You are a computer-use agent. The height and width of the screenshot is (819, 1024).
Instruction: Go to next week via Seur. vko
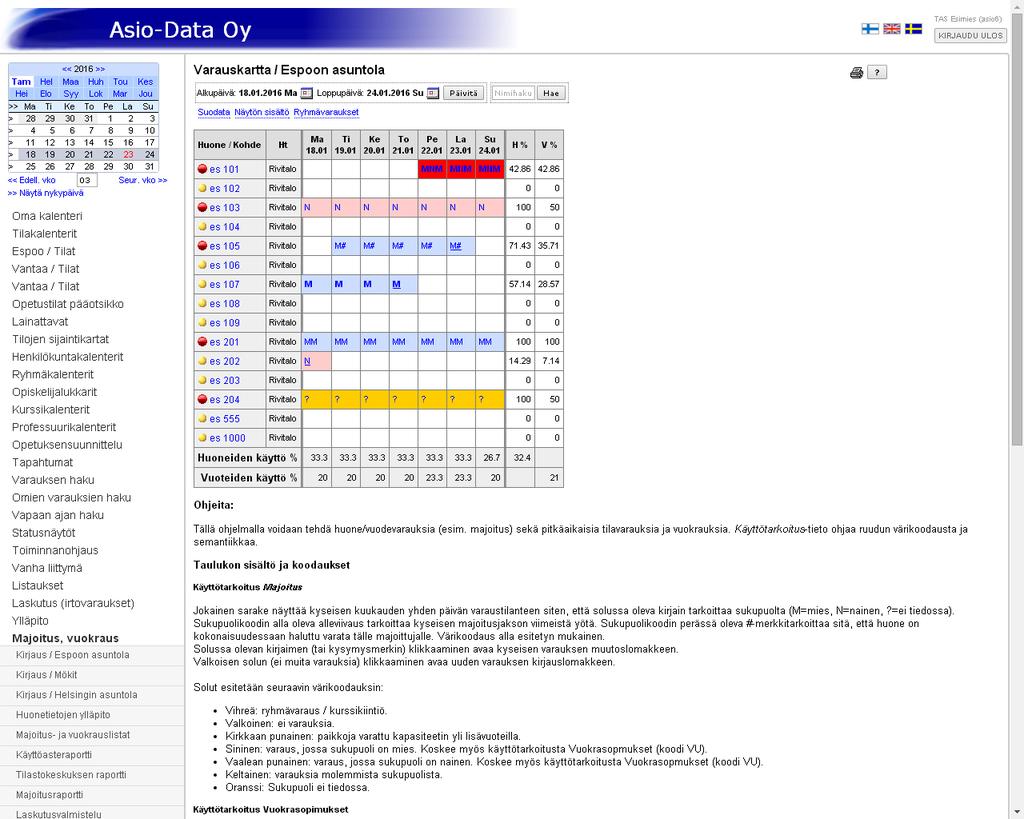click(x=142, y=180)
